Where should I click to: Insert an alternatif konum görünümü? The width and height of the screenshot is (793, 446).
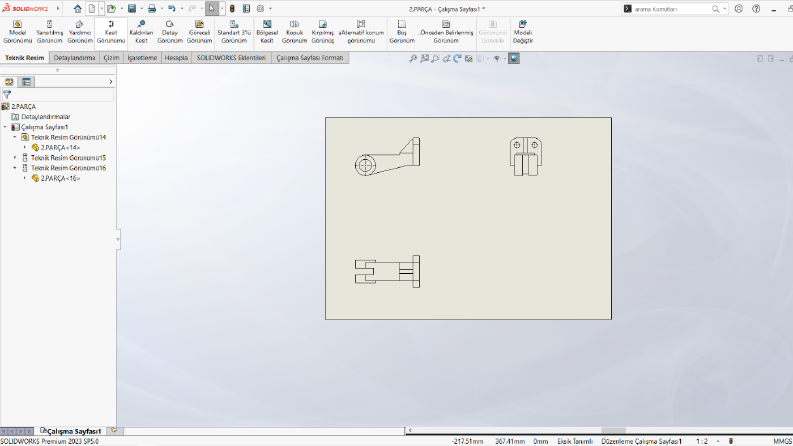[361, 32]
